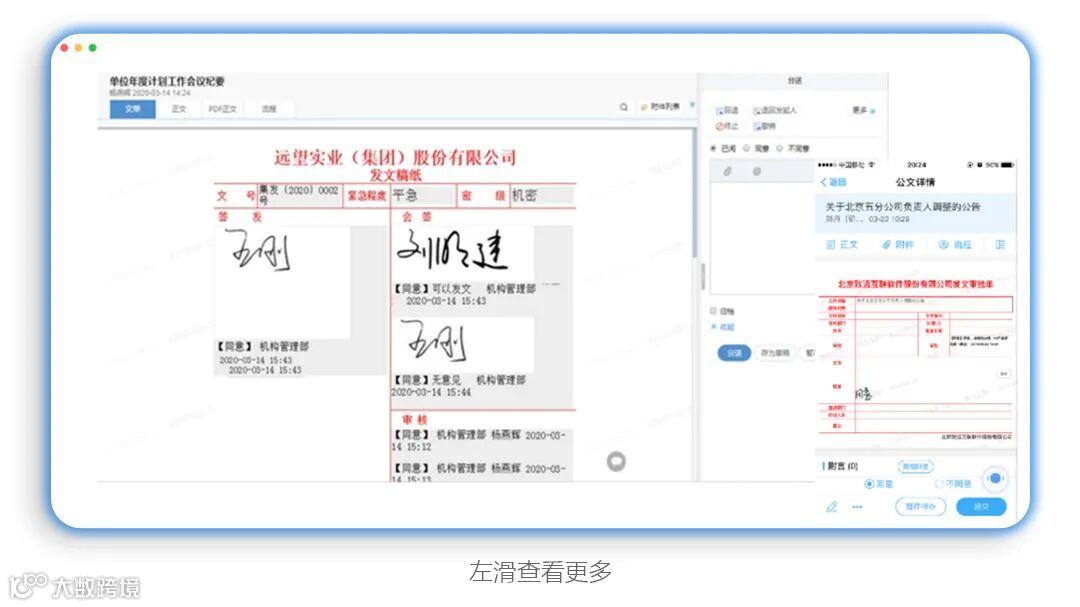Tap the phone list-layout icon at far right

click(x=1001, y=245)
